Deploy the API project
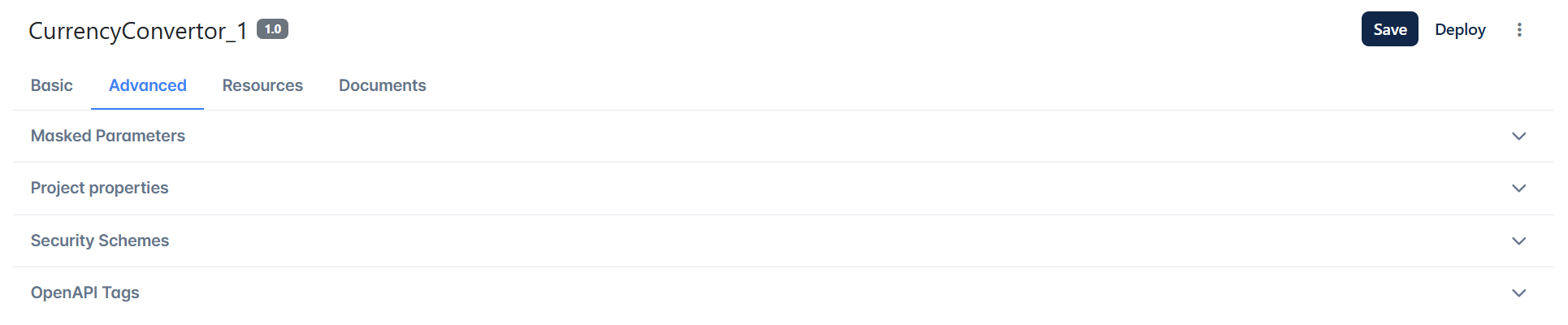1568x325 pixels. pyautogui.click(x=1460, y=29)
